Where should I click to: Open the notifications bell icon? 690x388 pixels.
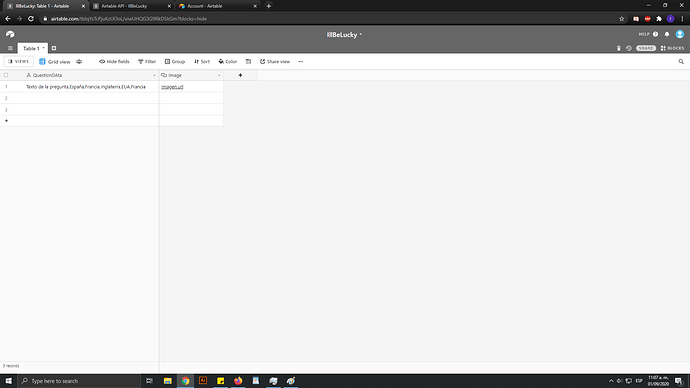667,34
